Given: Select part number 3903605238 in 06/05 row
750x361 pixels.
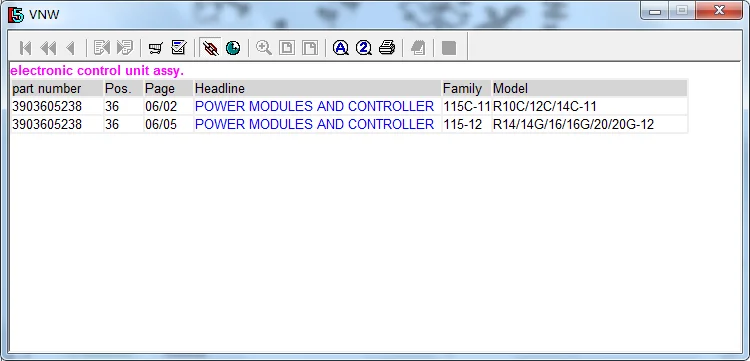Looking at the screenshot, I should tap(47, 124).
